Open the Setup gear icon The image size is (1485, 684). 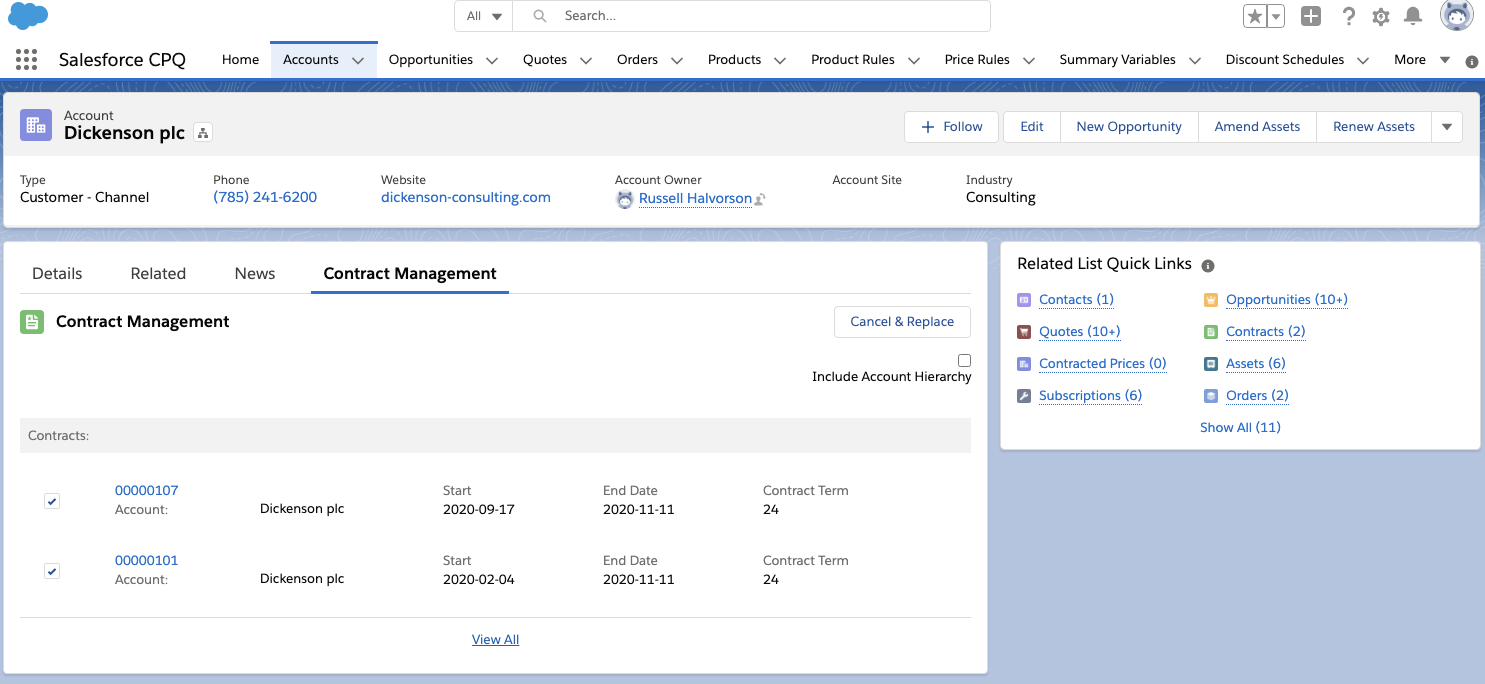pyautogui.click(x=1381, y=16)
